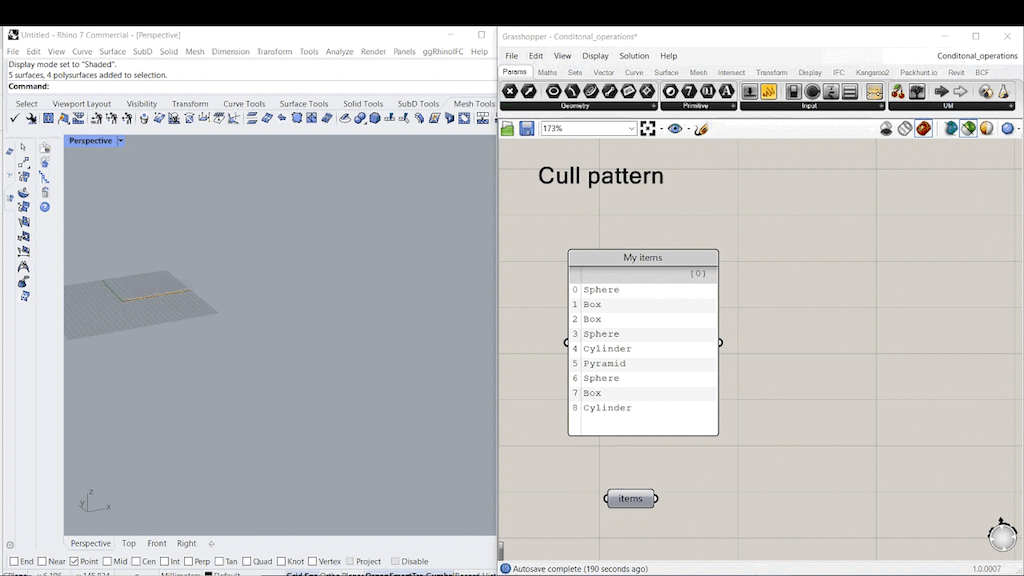1024x576 pixels.
Task: Select the Text 'A' parameter icon
Action: coord(726,91)
